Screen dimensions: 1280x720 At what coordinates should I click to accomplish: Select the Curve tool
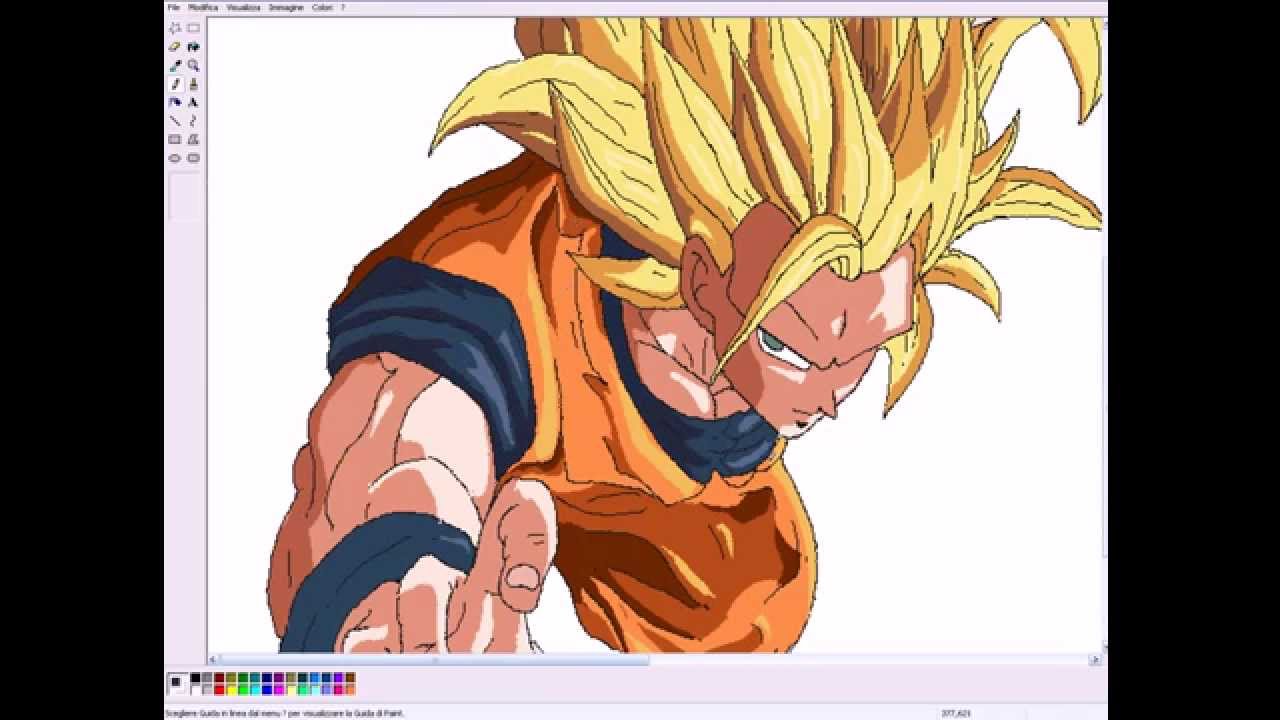(193, 121)
